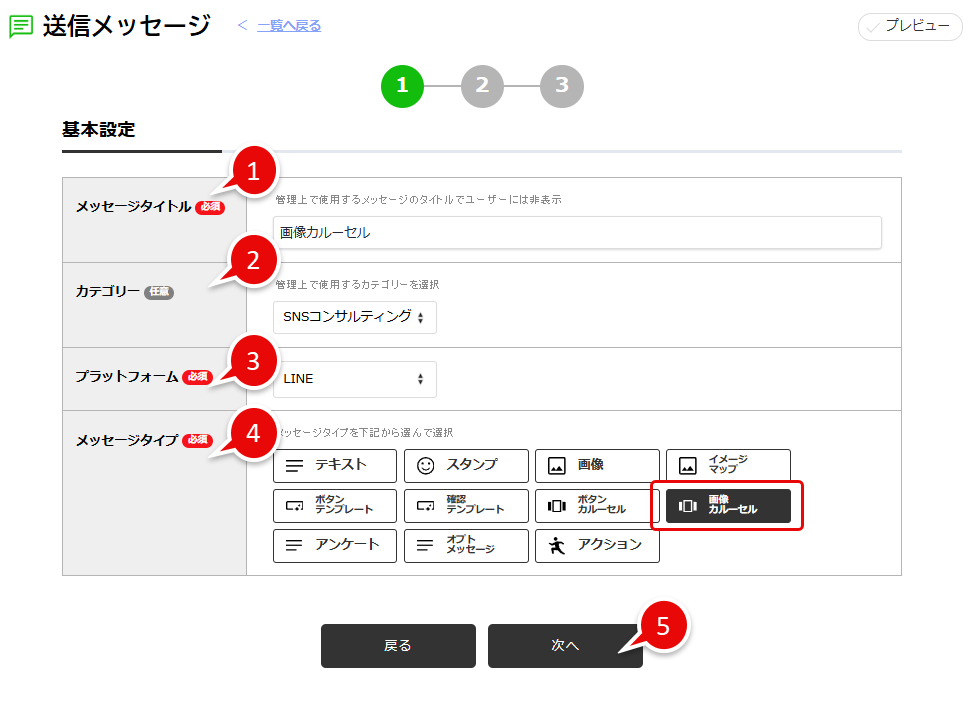Screen dimensions: 975x716
Task: Click the プレビュー button
Action: 909,27
